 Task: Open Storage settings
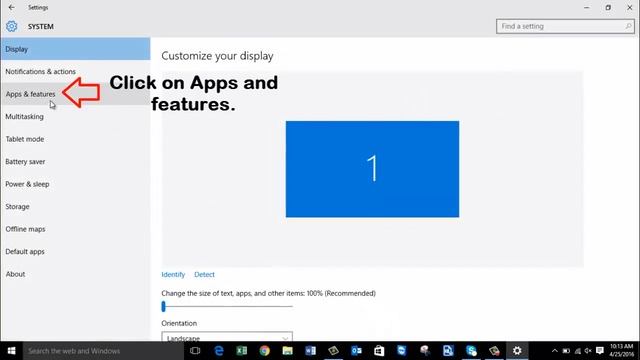tap(76, 207)
